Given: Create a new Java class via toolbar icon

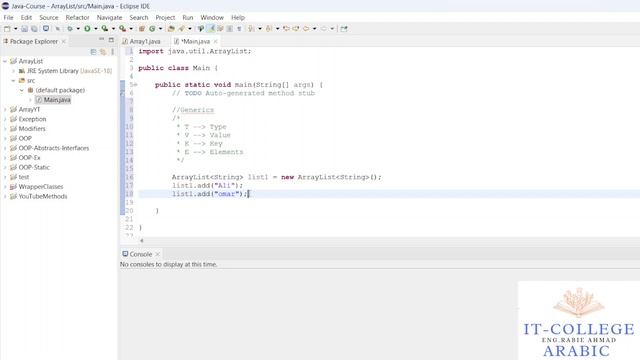Looking at the screenshot, I should pyautogui.click(x=152, y=29).
